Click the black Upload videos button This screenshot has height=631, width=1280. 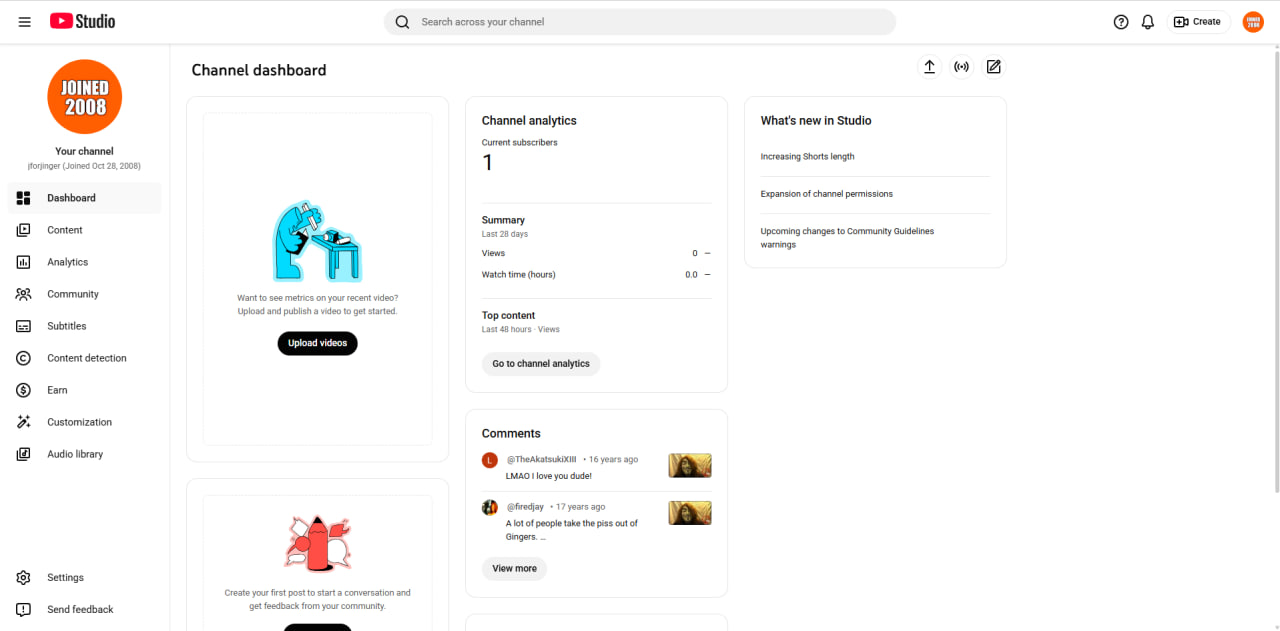pos(317,343)
